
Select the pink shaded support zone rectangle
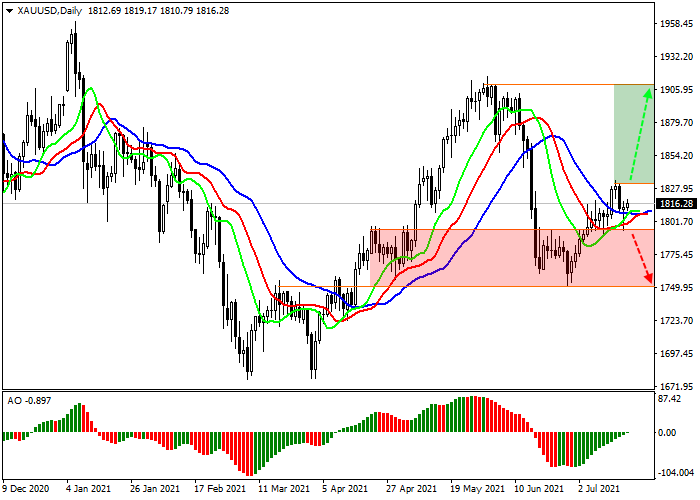point(512,258)
